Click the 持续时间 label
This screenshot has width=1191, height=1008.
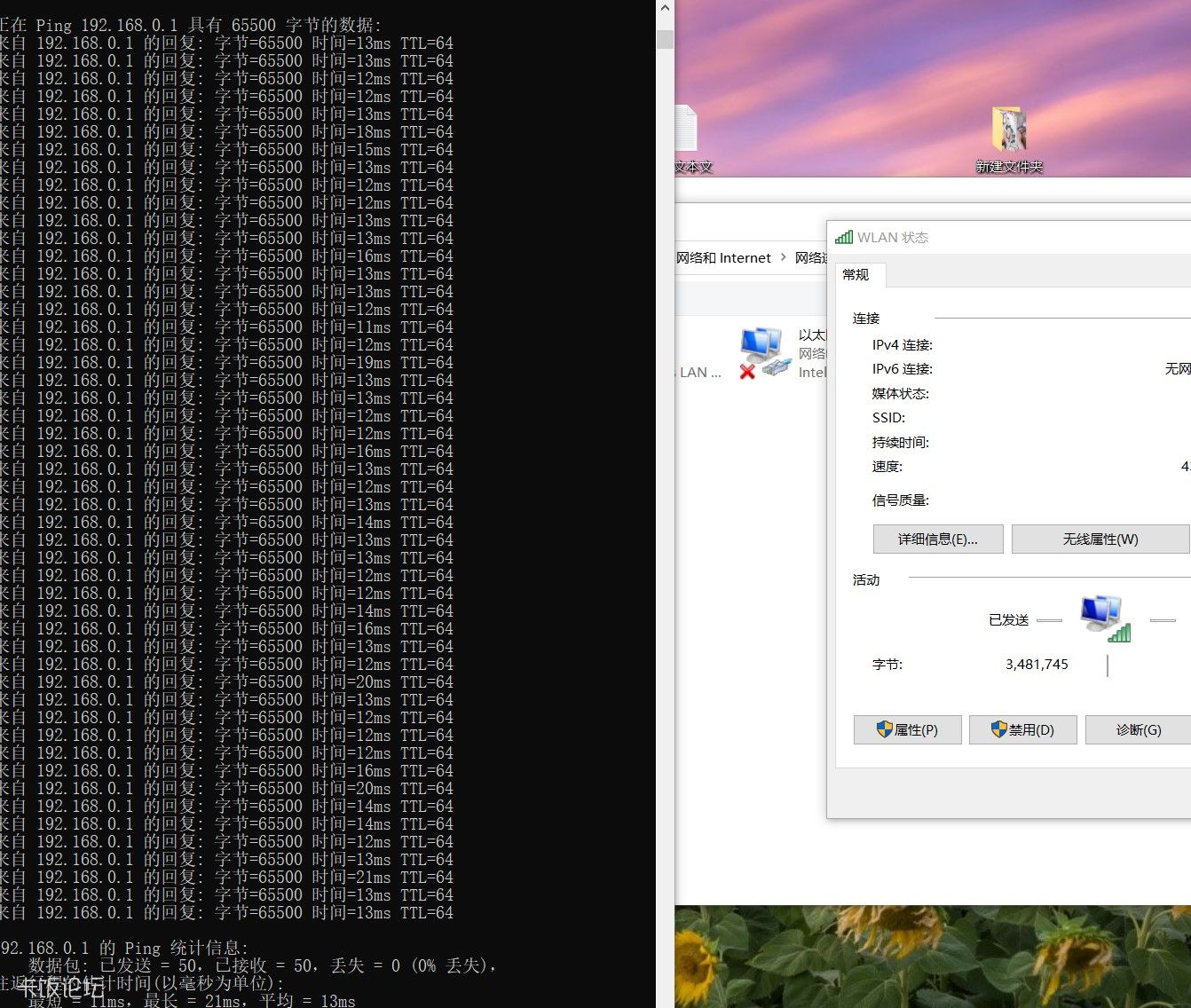pyautogui.click(x=901, y=442)
